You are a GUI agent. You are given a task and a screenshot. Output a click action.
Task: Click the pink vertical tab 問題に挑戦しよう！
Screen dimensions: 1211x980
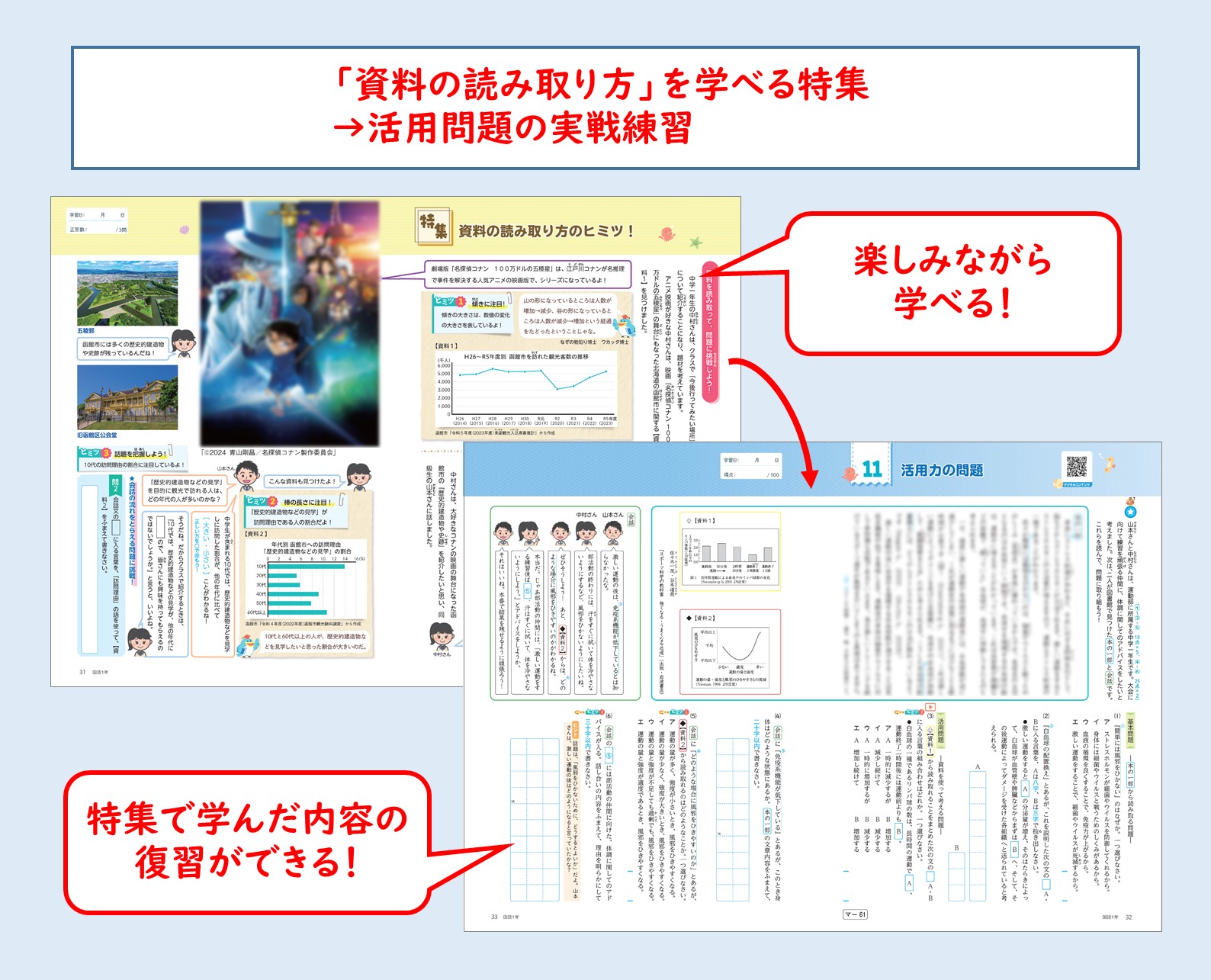point(708,333)
